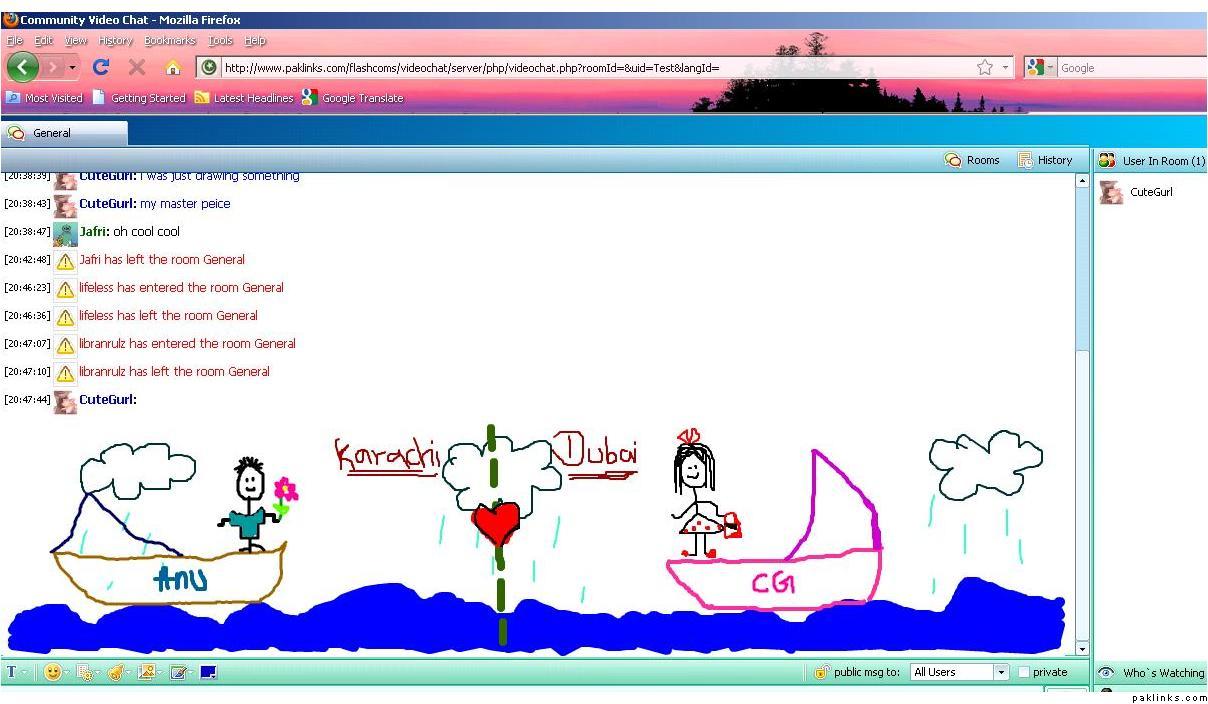Open the All Users recipient dropdown

[x=959, y=672]
